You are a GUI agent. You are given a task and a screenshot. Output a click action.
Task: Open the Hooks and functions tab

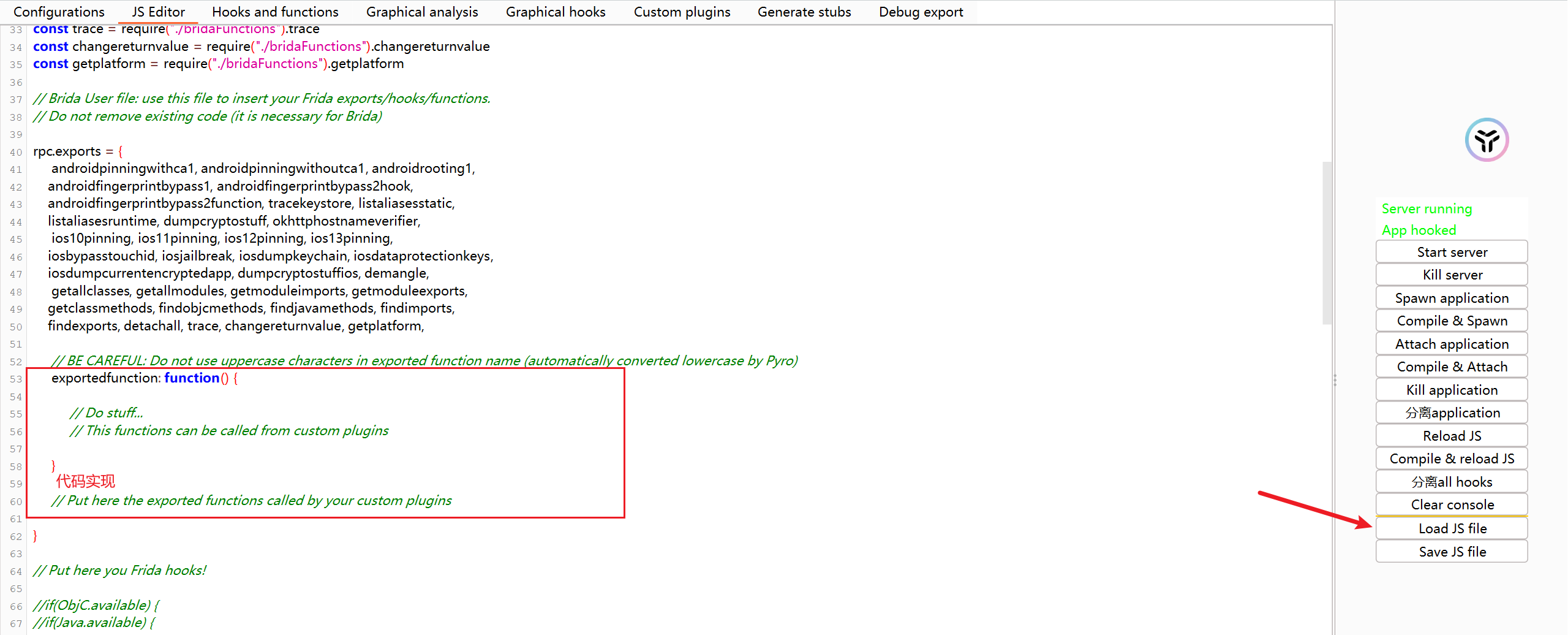275,12
